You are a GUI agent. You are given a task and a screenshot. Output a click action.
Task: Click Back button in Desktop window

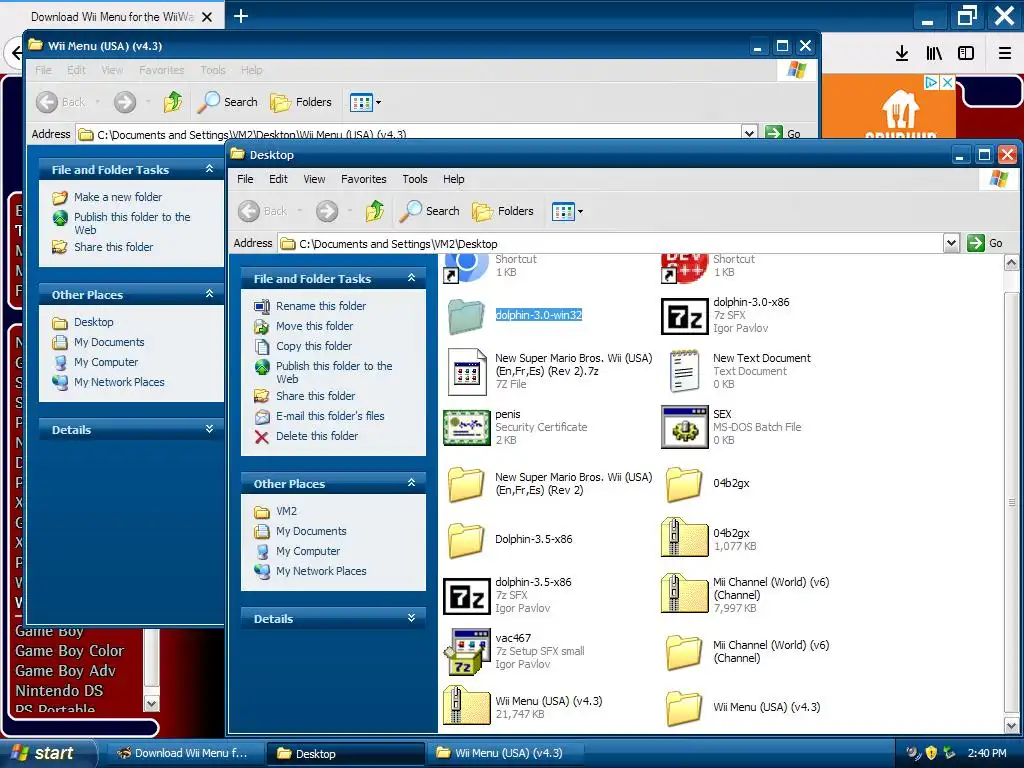tap(263, 211)
